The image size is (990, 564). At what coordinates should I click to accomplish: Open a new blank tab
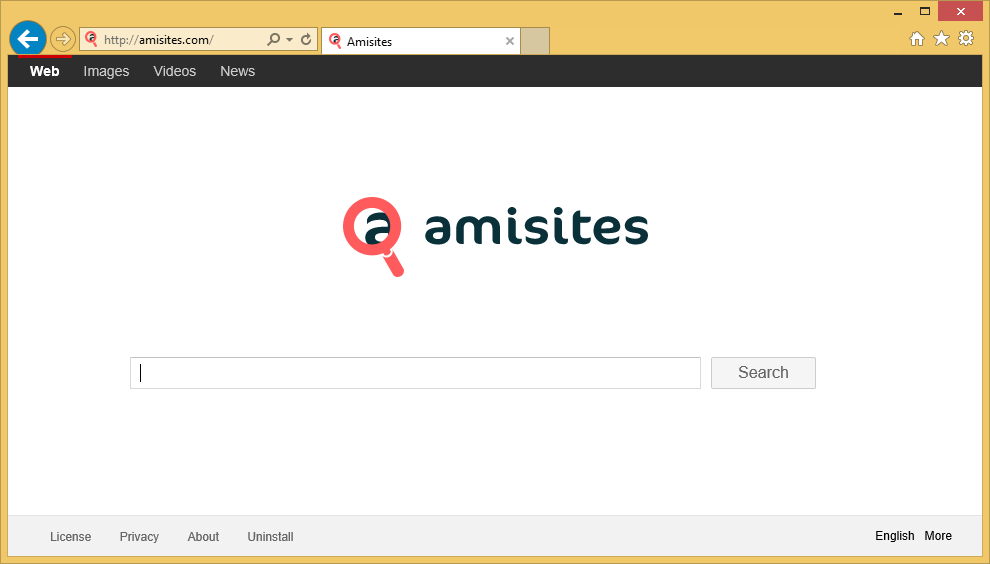[x=535, y=41]
